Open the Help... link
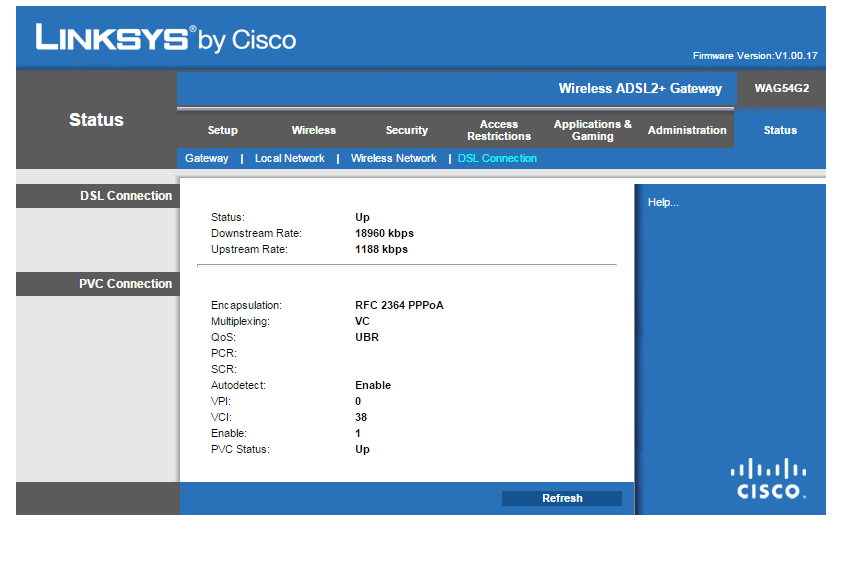 click(663, 203)
